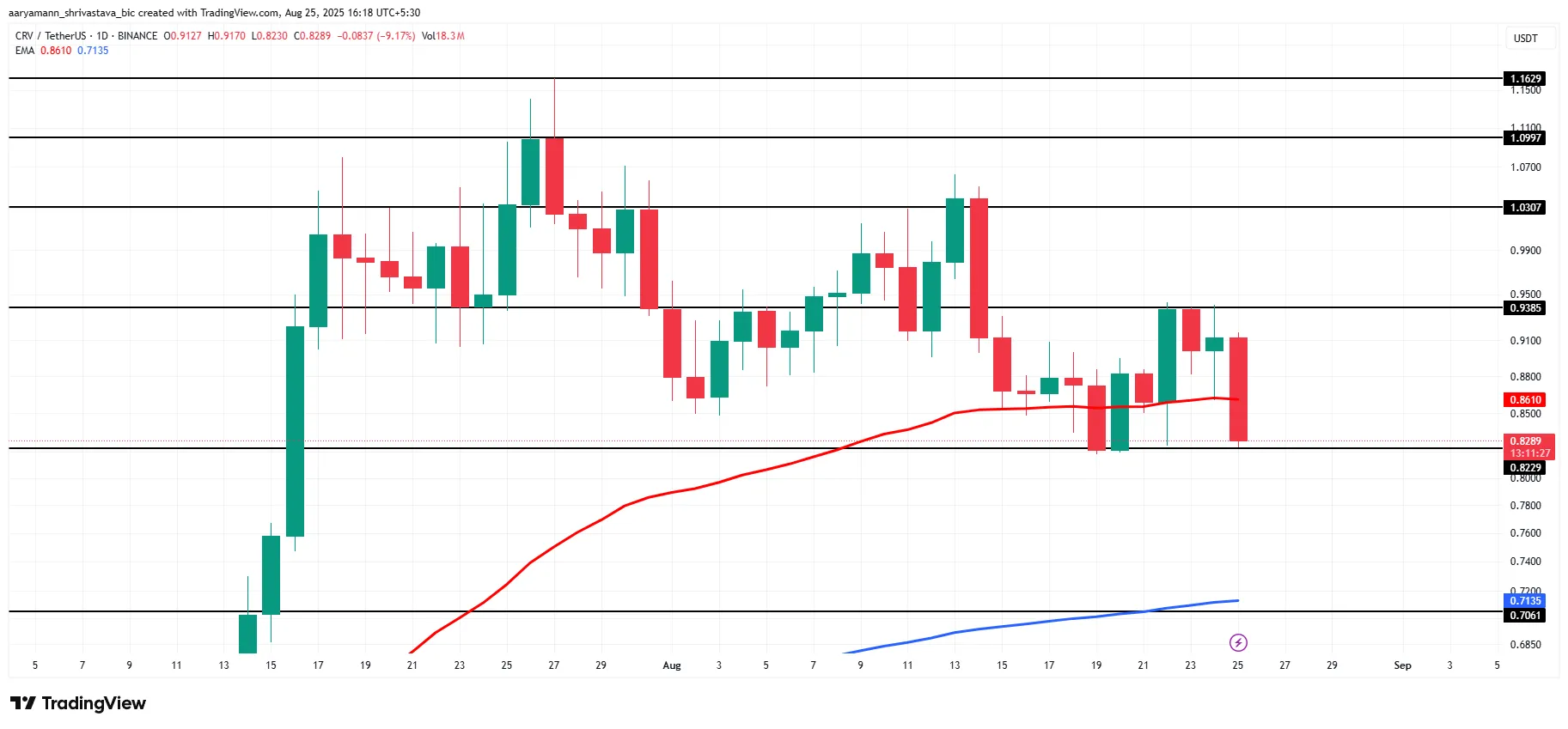Click the blue 0.7135 EMA price tag
The height and width of the screenshot is (729, 1568).
(1525, 600)
